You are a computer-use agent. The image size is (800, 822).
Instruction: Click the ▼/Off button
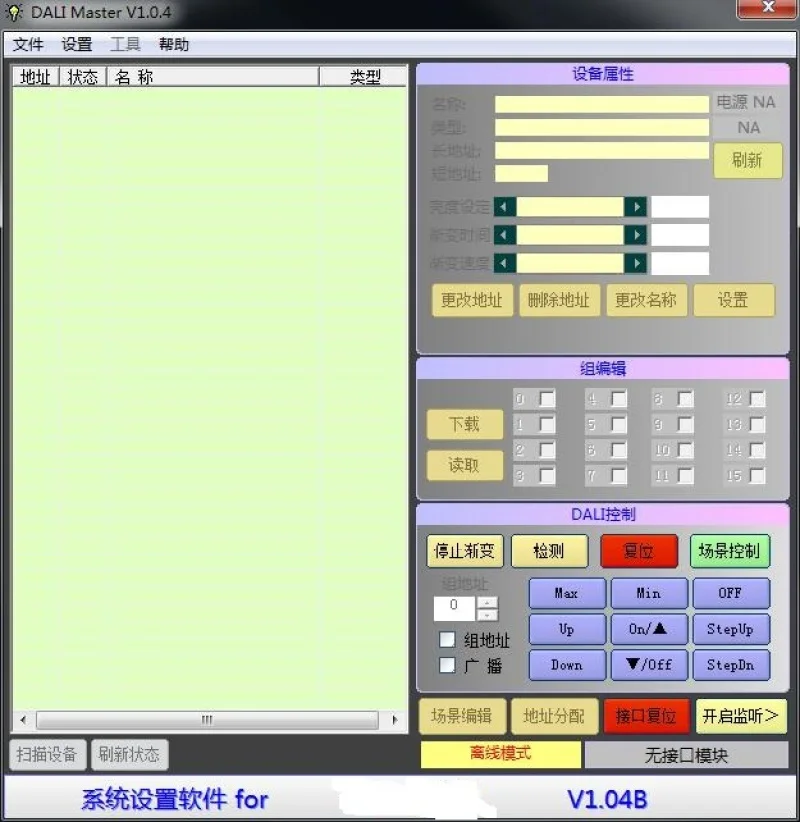649,665
